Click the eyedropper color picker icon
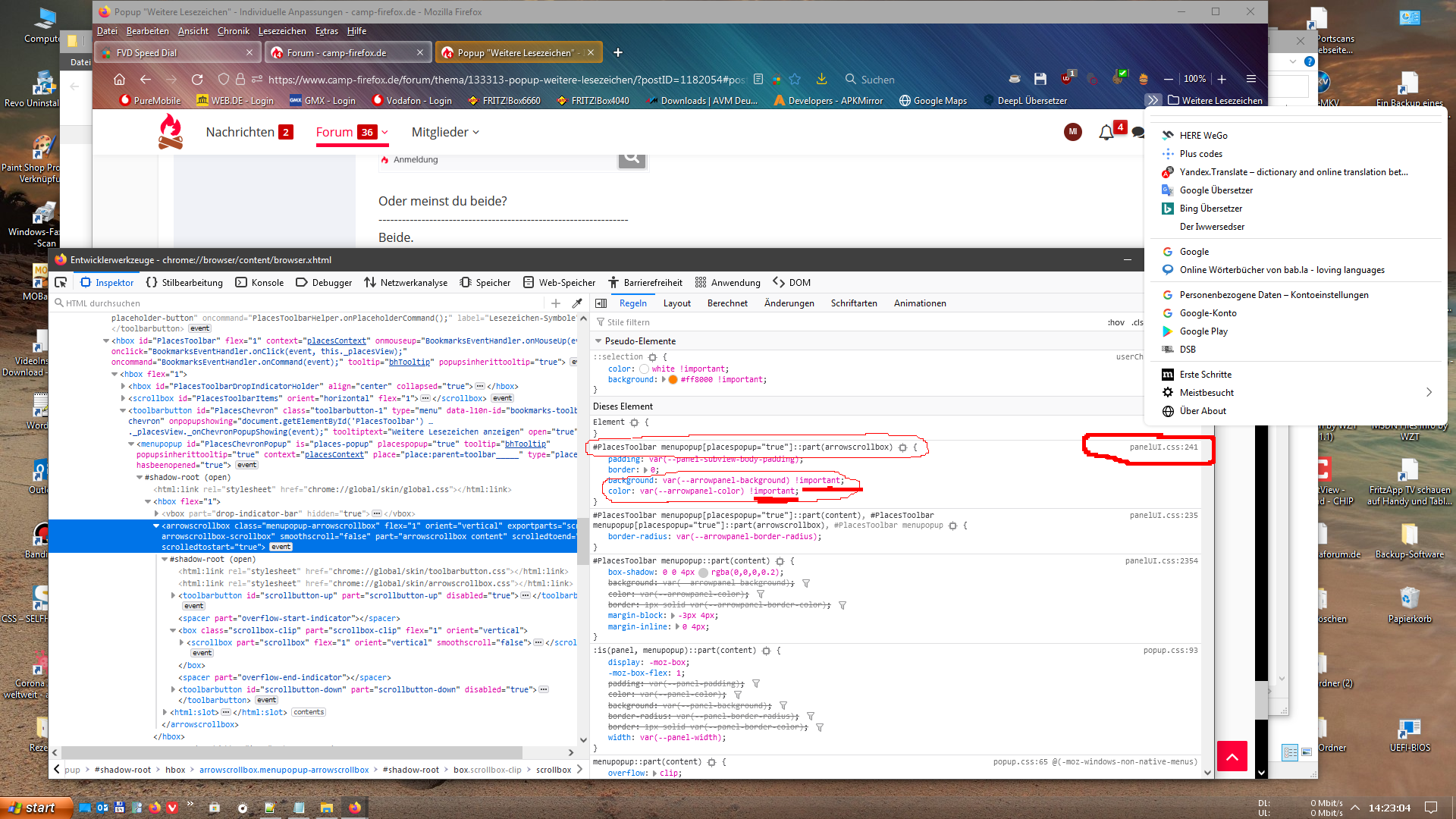The height and width of the screenshot is (819, 1456). (x=577, y=303)
